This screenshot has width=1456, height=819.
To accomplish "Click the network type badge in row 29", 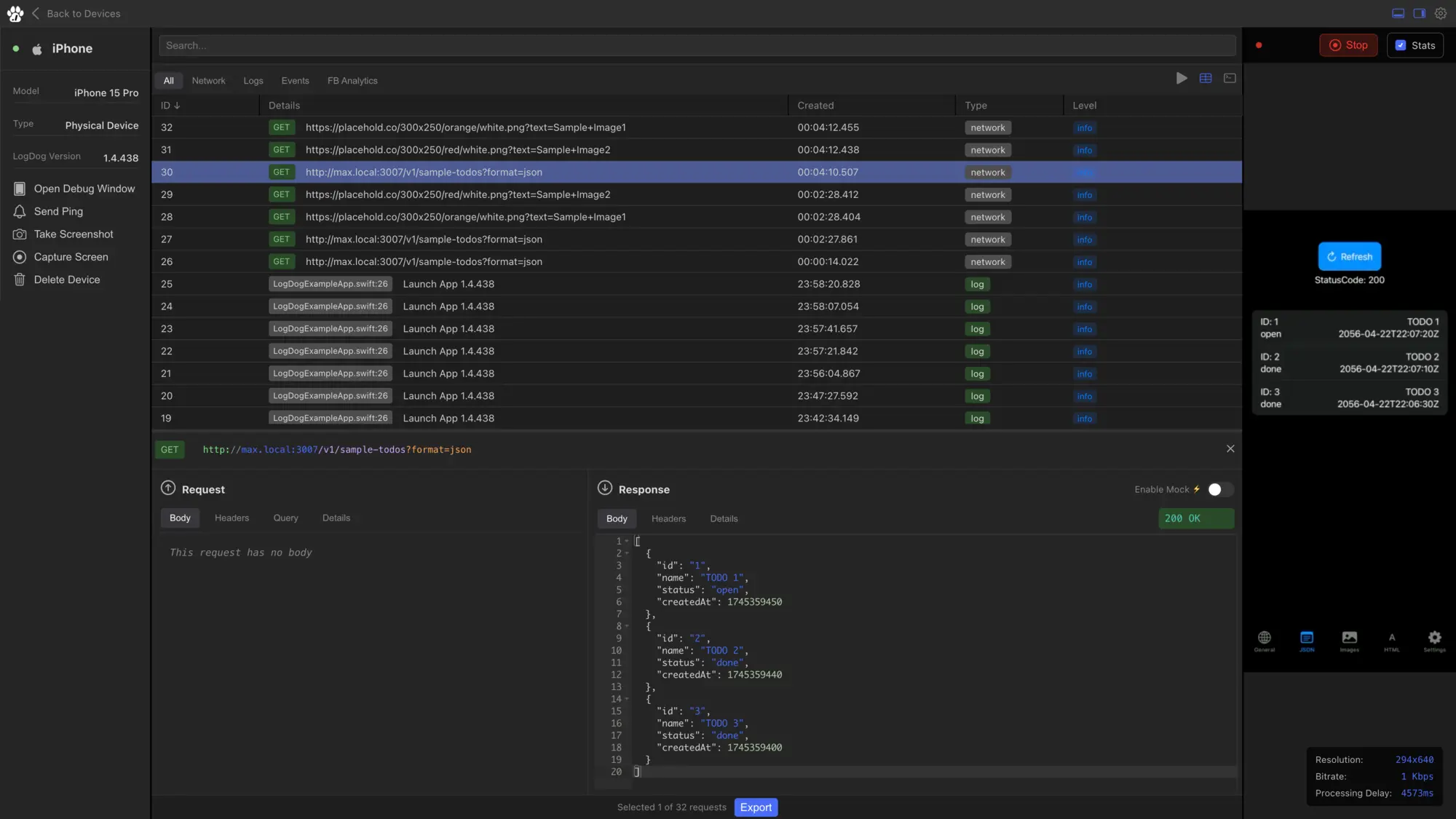I will tap(987, 195).
